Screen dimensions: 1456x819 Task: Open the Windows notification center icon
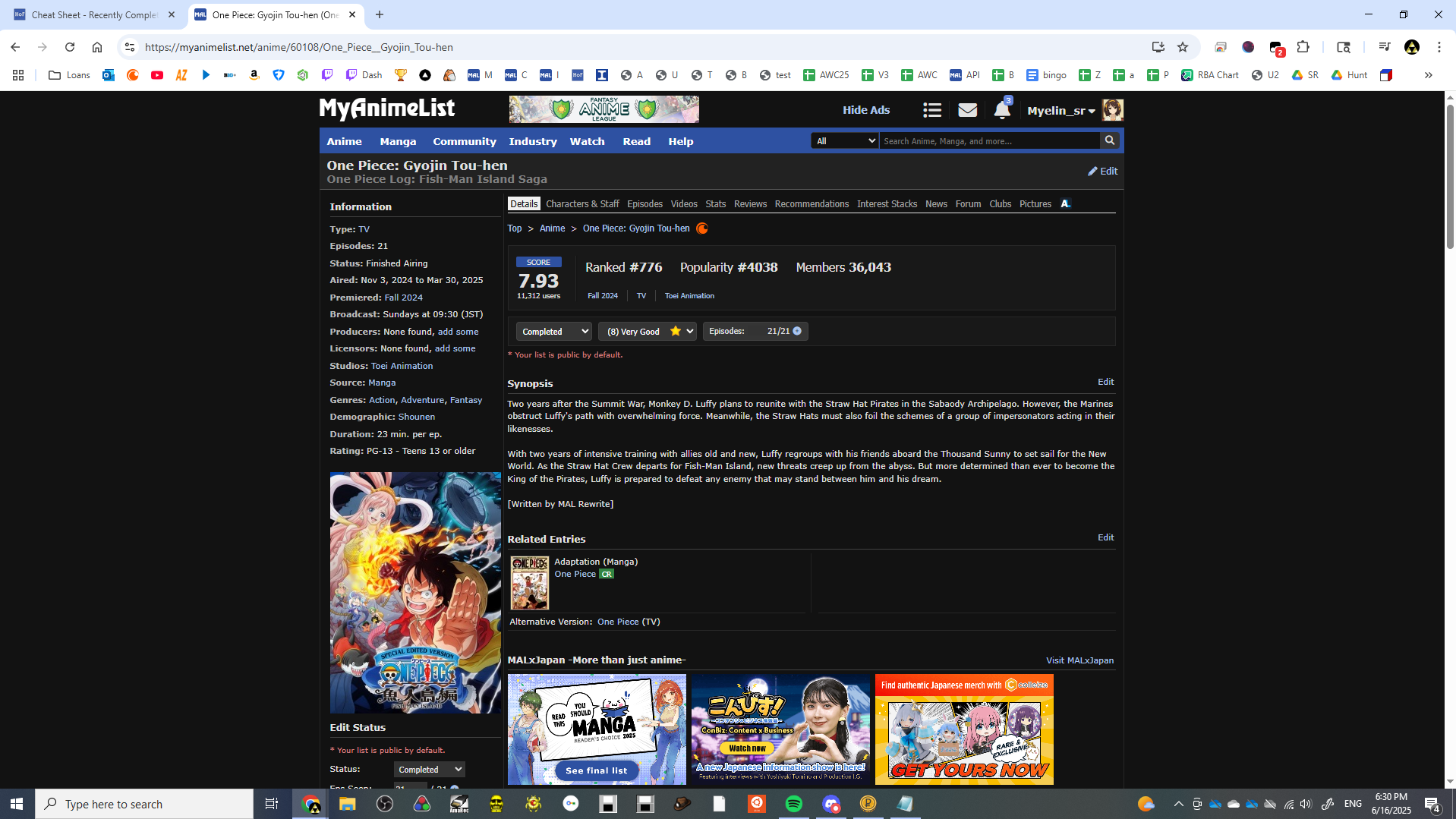(1432, 804)
